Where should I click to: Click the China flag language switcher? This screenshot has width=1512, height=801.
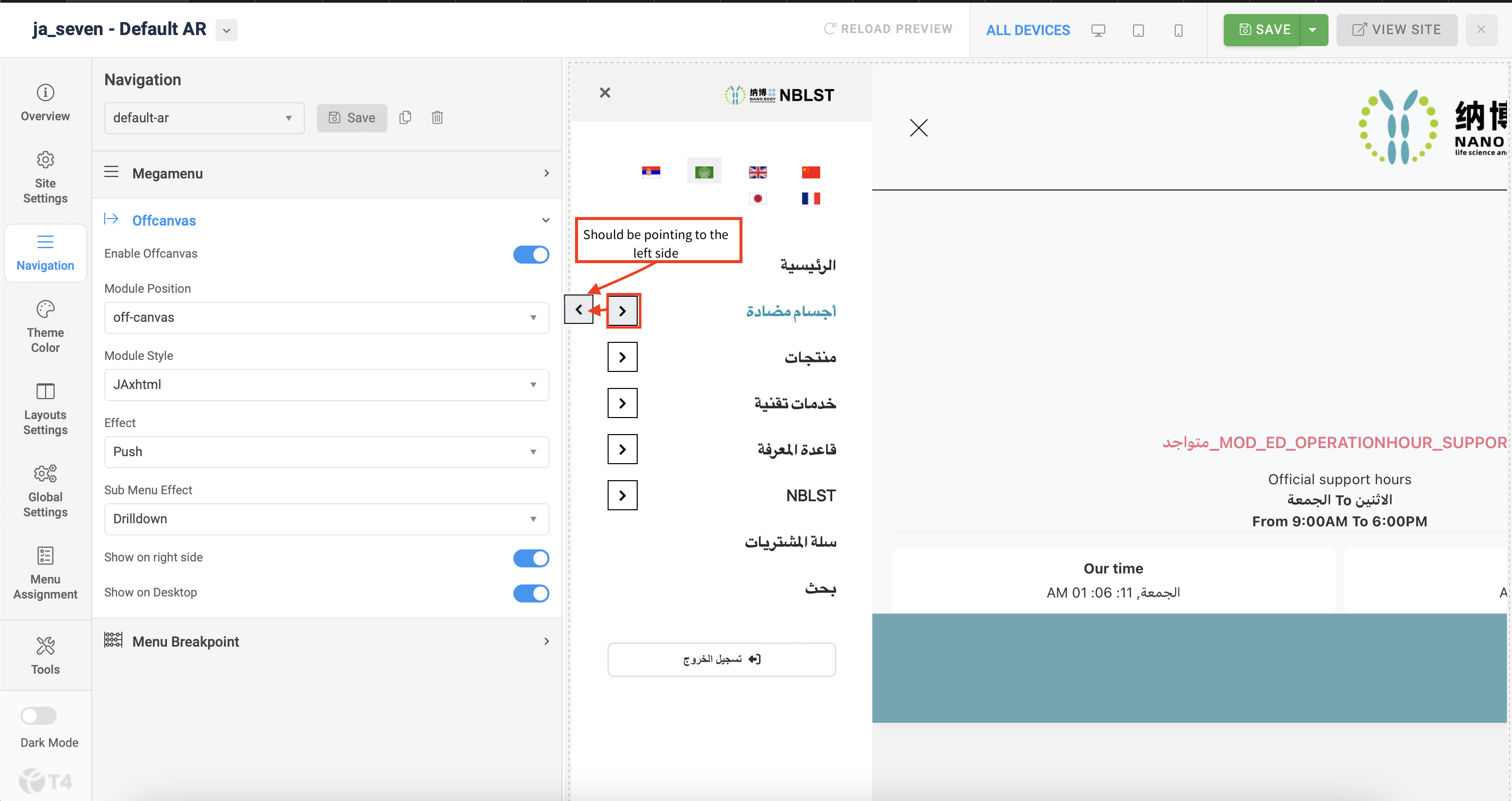point(811,172)
